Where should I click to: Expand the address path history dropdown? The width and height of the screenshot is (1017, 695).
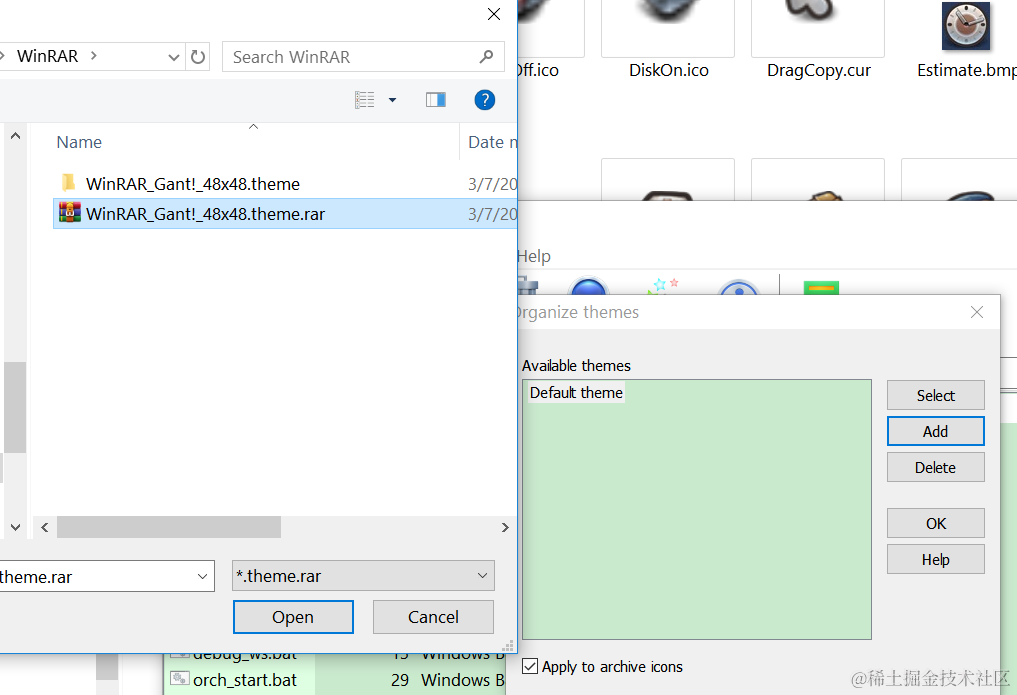click(x=173, y=57)
